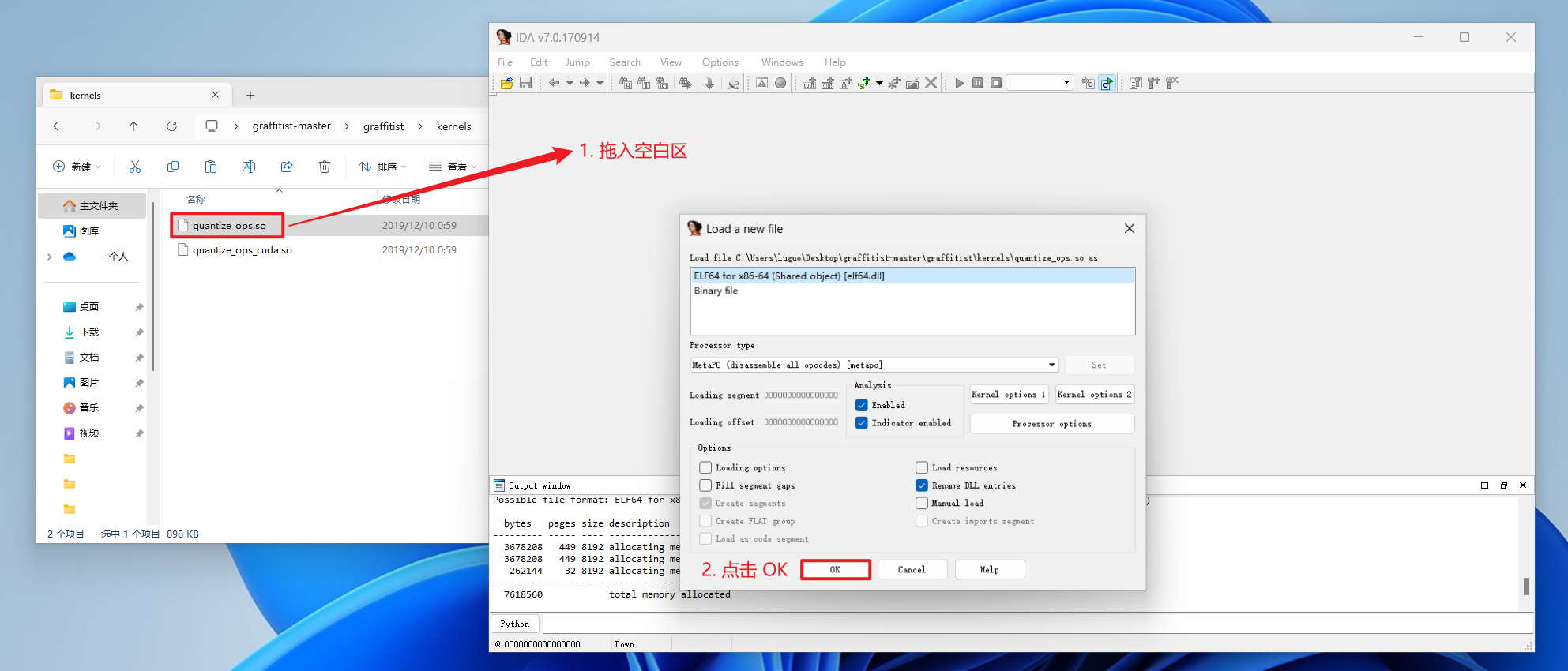1568x671 pixels.
Task: Click the asterisk array icon in IDA toolbar
Action: (x=894, y=83)
